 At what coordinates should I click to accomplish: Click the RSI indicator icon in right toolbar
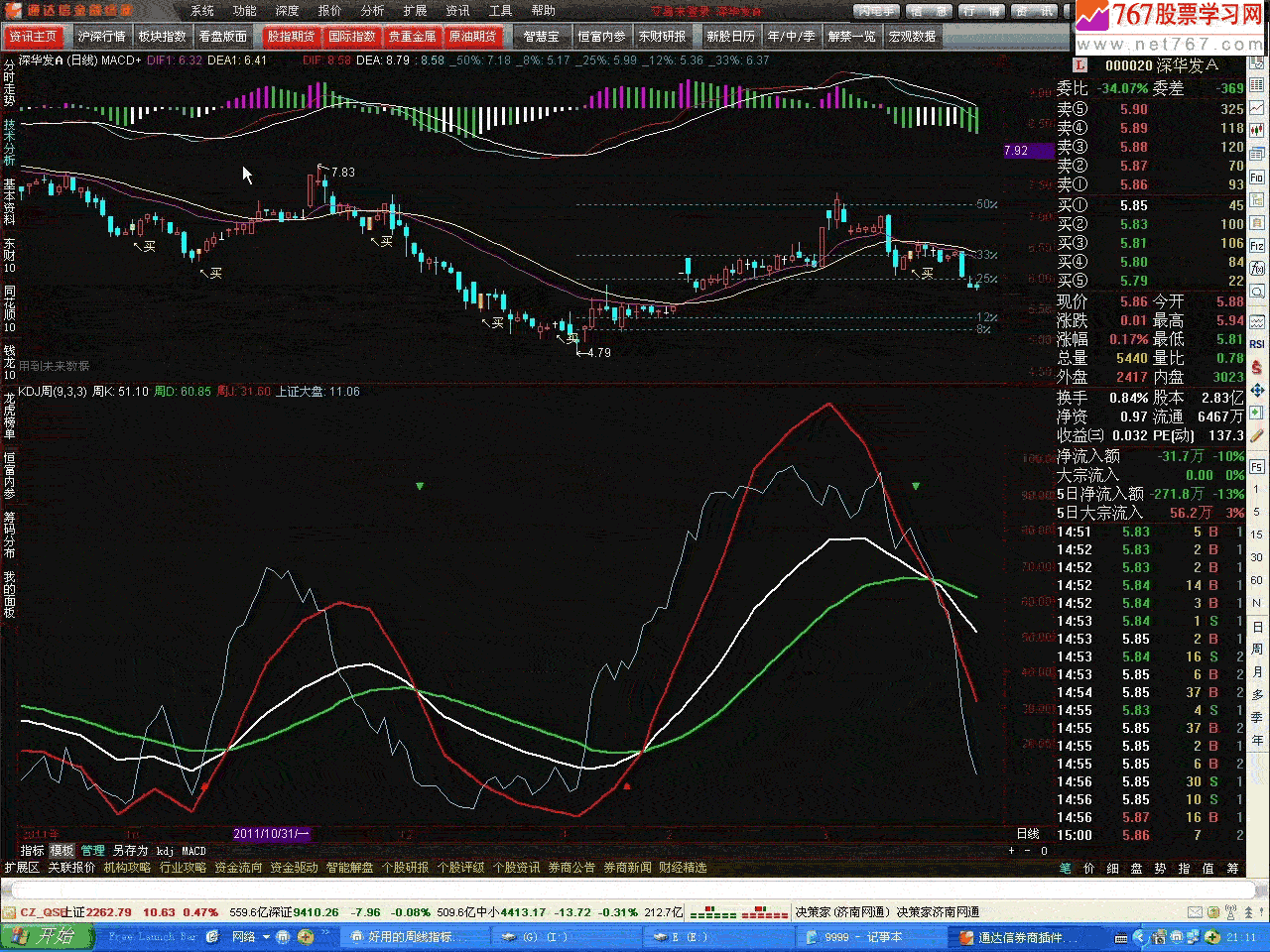1257,344
